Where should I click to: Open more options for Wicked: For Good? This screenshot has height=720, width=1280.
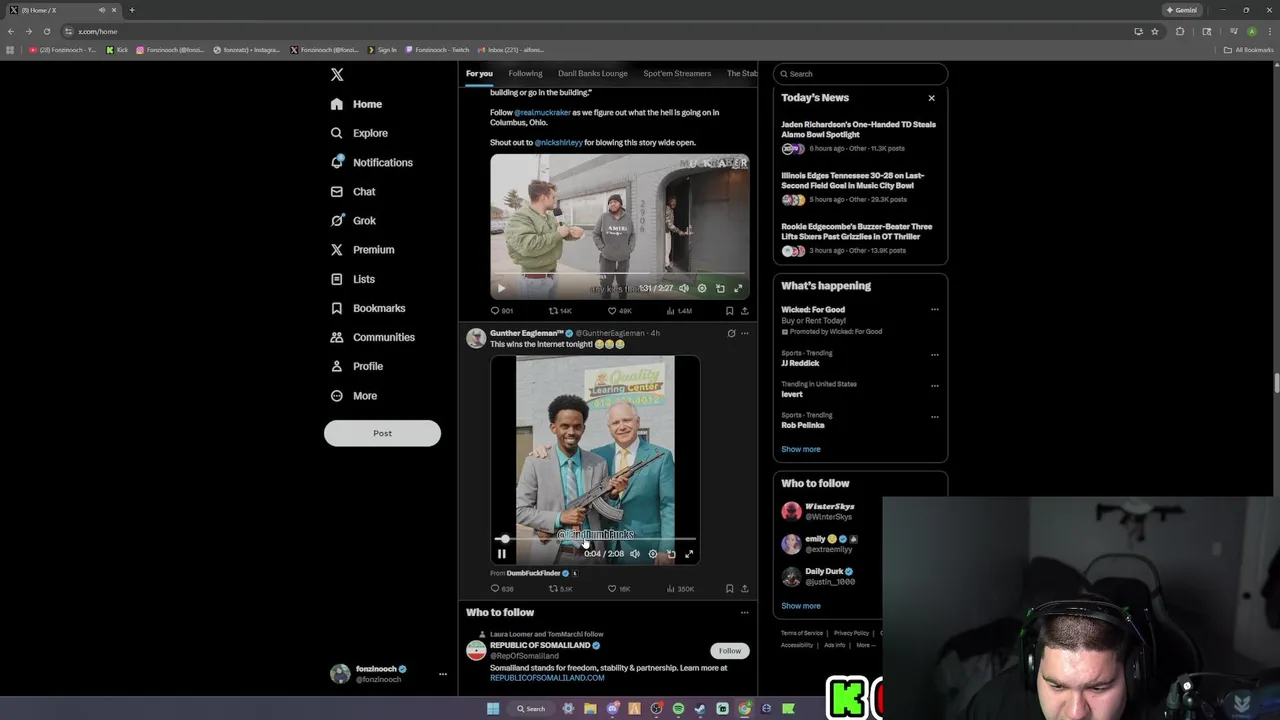click(x=935, y=310)
